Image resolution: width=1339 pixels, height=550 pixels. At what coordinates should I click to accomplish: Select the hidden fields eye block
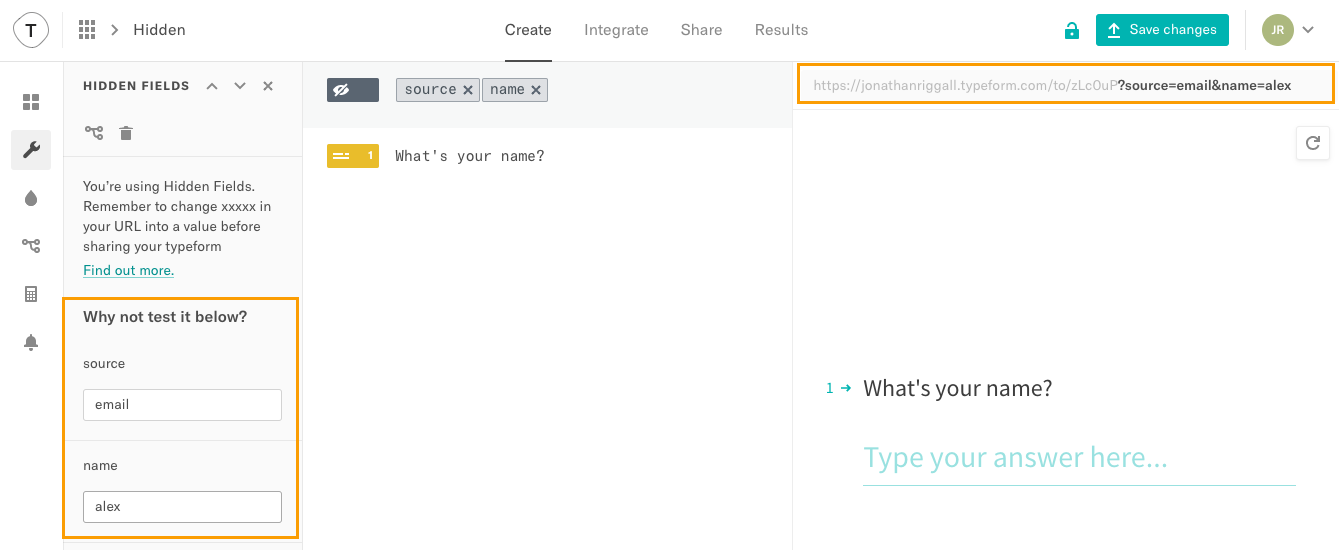353,90
